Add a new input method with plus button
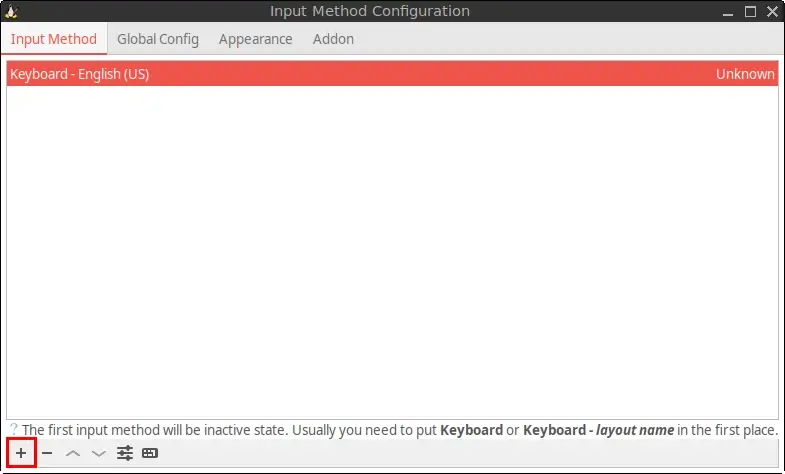 pos(21,453)
